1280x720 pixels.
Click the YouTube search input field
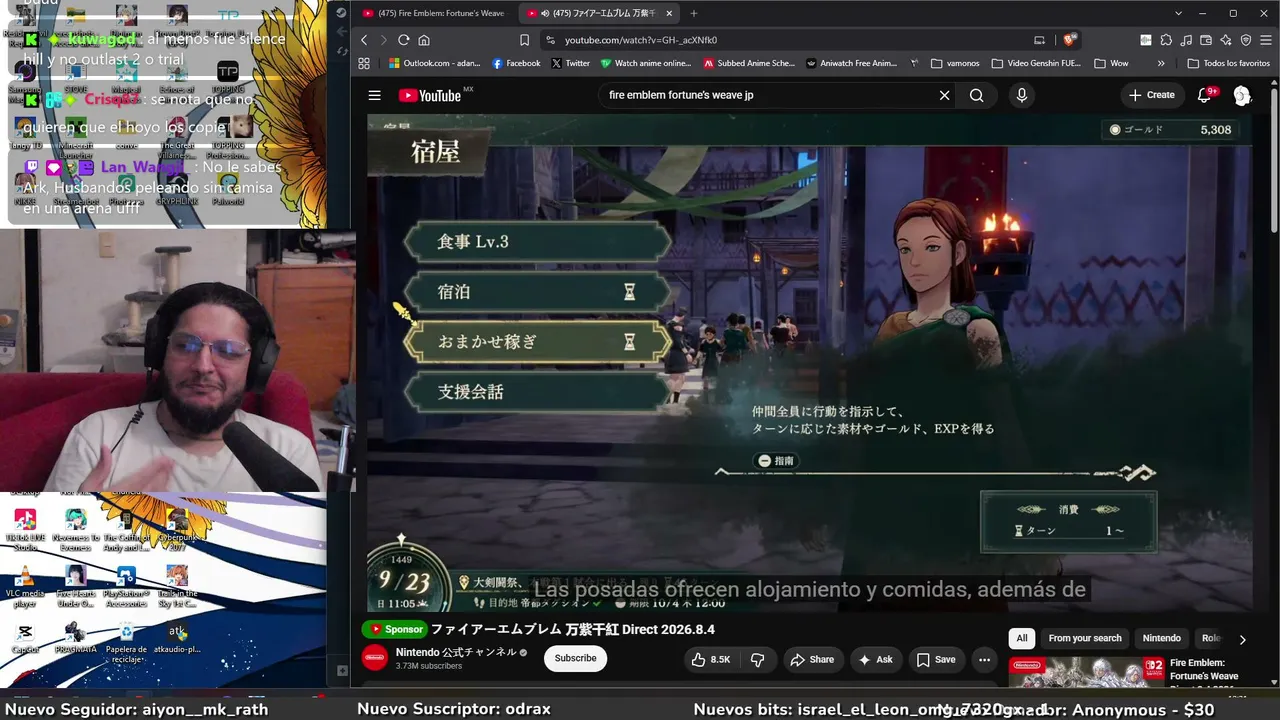(x=770, y=95)
